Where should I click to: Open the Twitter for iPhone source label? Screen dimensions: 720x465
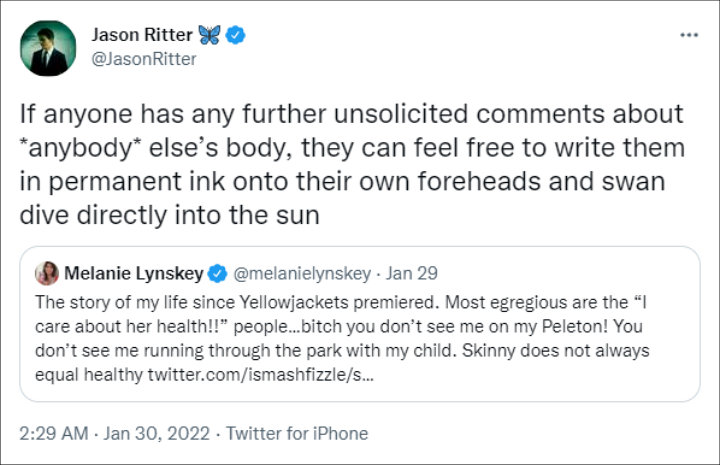pos(297,433)
